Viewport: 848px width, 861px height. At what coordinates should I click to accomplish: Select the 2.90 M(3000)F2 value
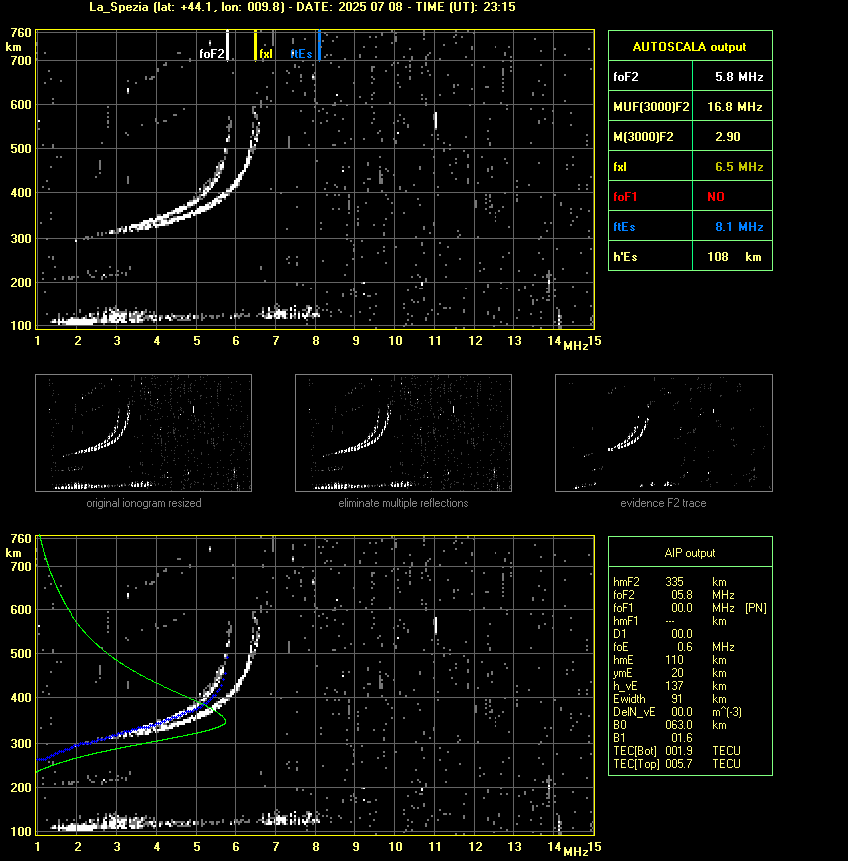[728, 137]
